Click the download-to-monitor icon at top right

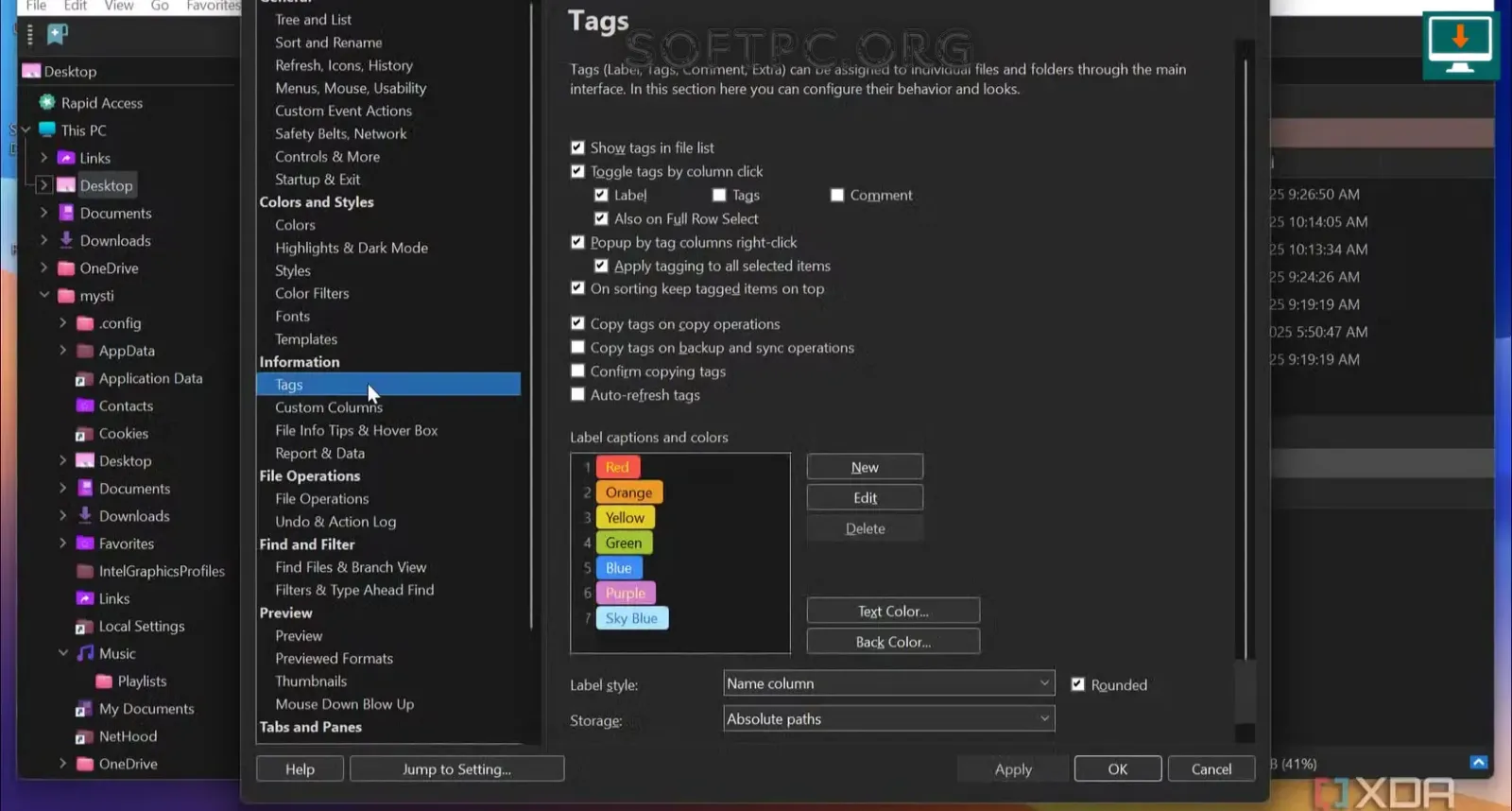click(1460, 43)
